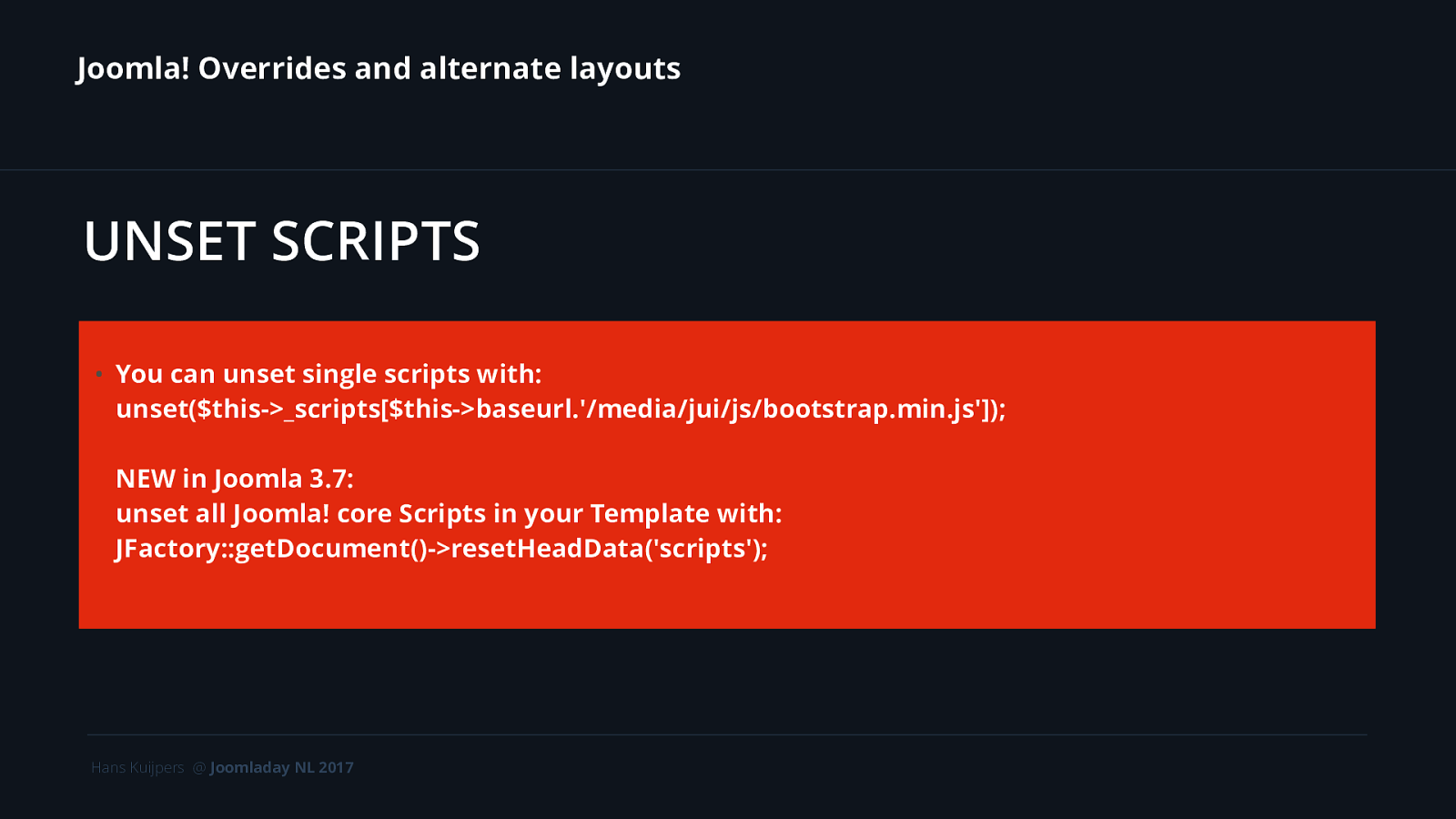
Task: Click the small bullet marker before 'You can'
Action: click(98, 374)
